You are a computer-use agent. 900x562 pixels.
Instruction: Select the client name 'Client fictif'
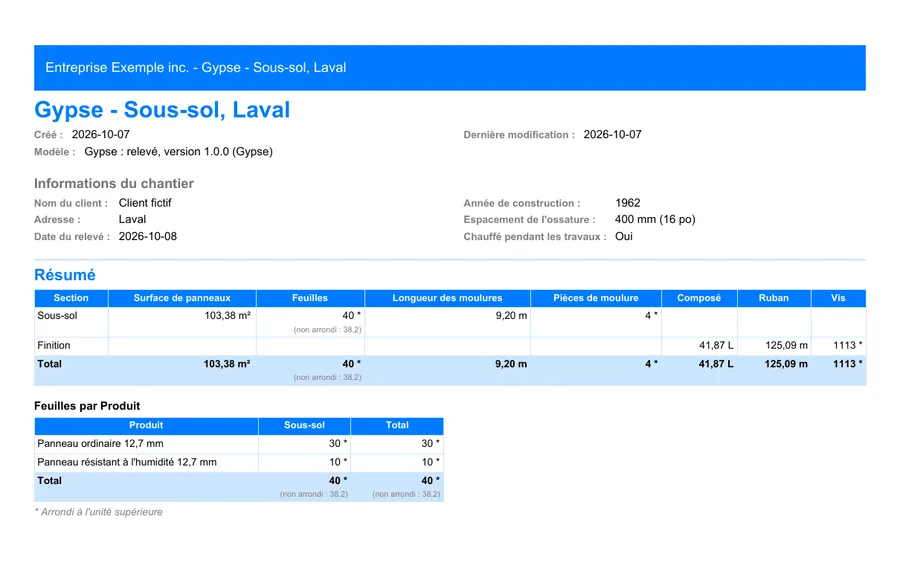click(x=145, y=203)
